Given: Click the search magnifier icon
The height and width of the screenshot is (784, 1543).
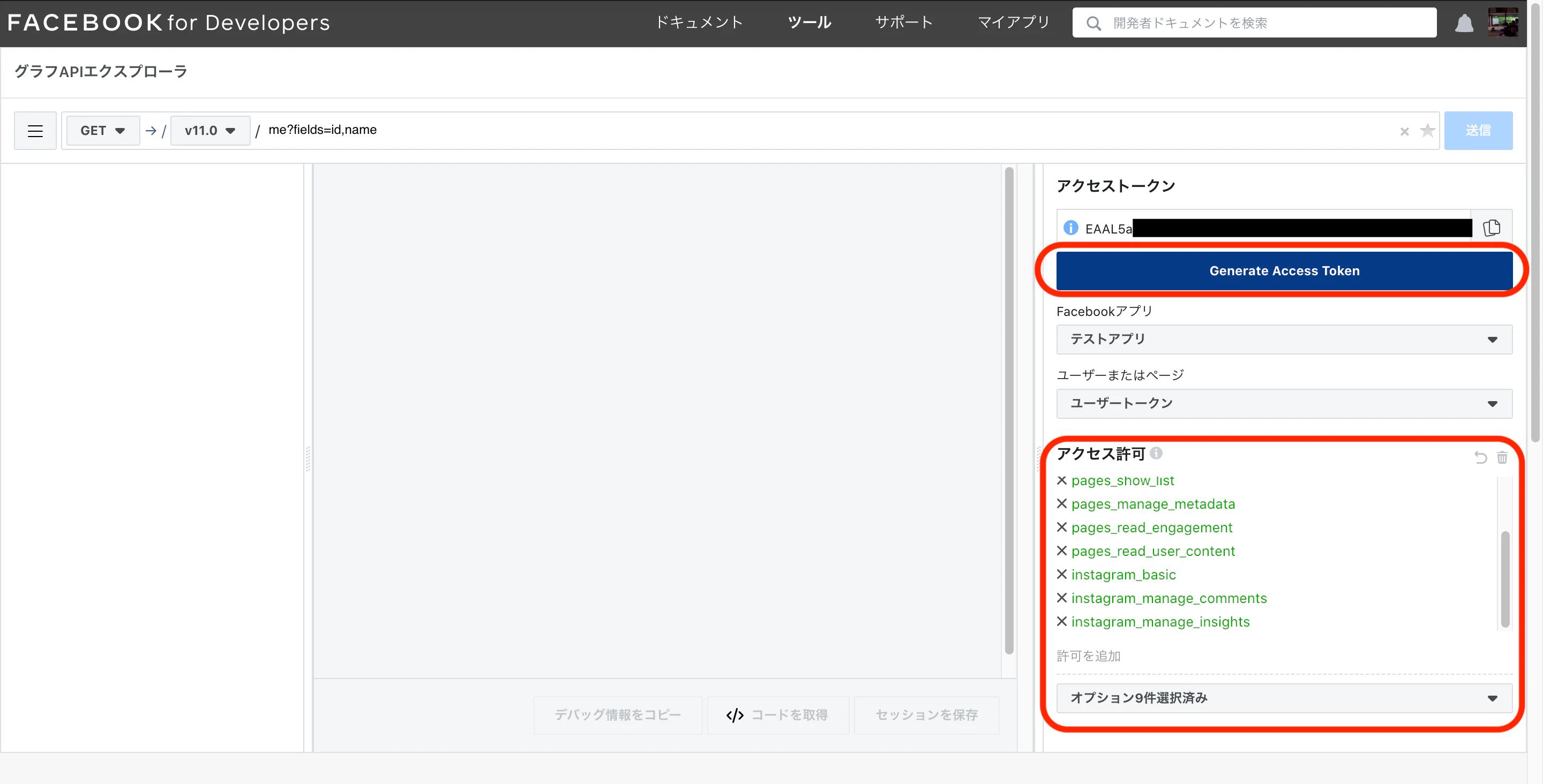Looking at the screenshot, I should [1093, 24].
